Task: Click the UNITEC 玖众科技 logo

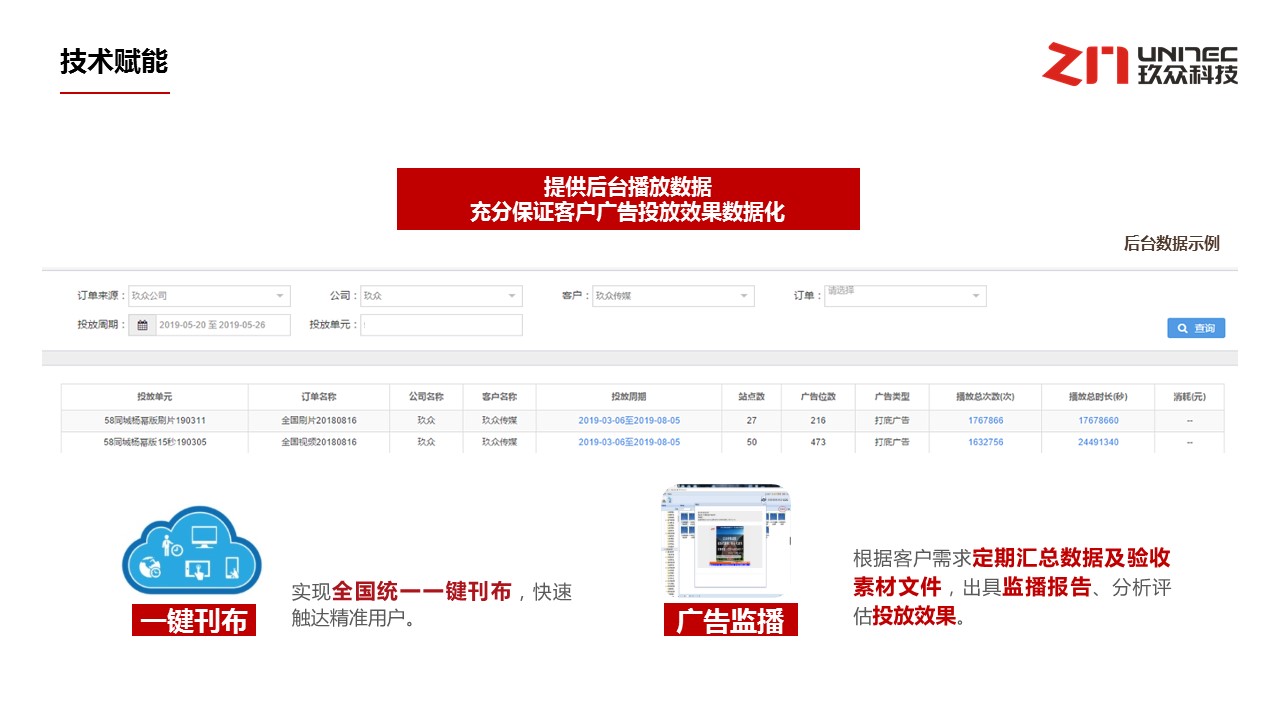Action: click(1140, 64)
